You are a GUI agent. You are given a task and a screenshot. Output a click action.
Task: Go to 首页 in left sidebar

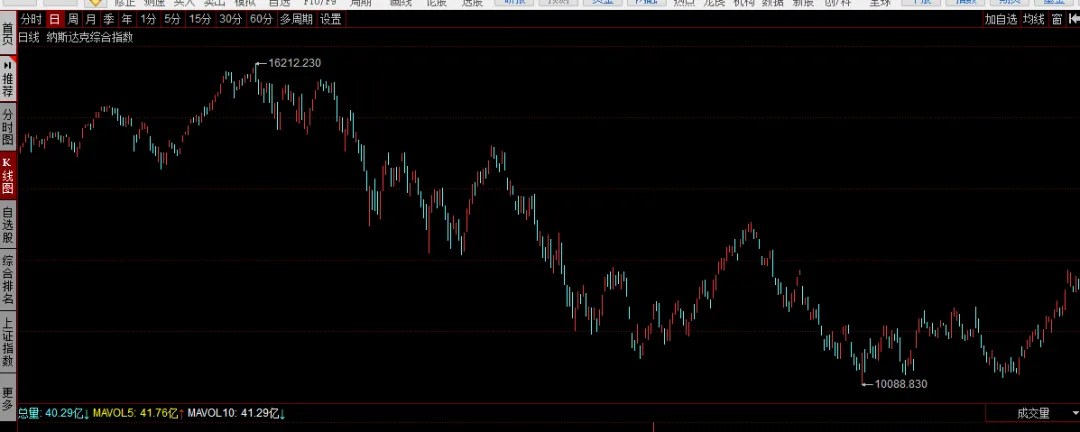pyautogui.click(x=8, y=34)
